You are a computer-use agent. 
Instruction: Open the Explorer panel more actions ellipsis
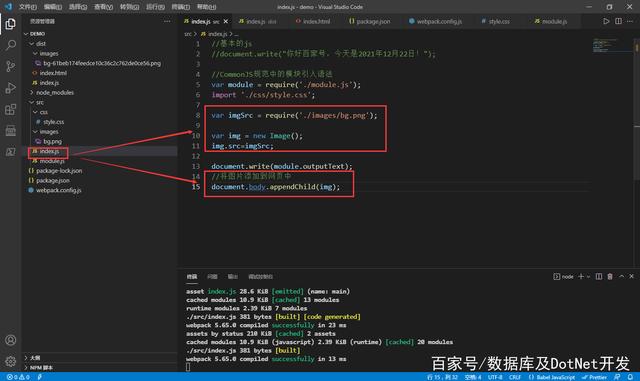click(167, 21)
